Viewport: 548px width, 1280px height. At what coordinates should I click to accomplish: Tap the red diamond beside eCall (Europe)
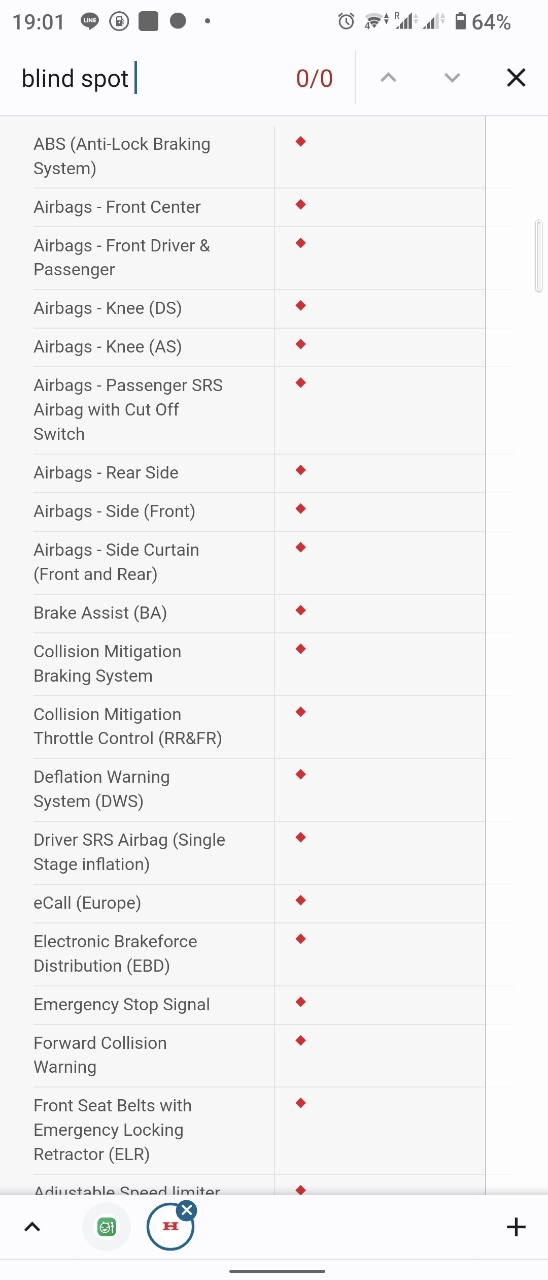(300, 901)
